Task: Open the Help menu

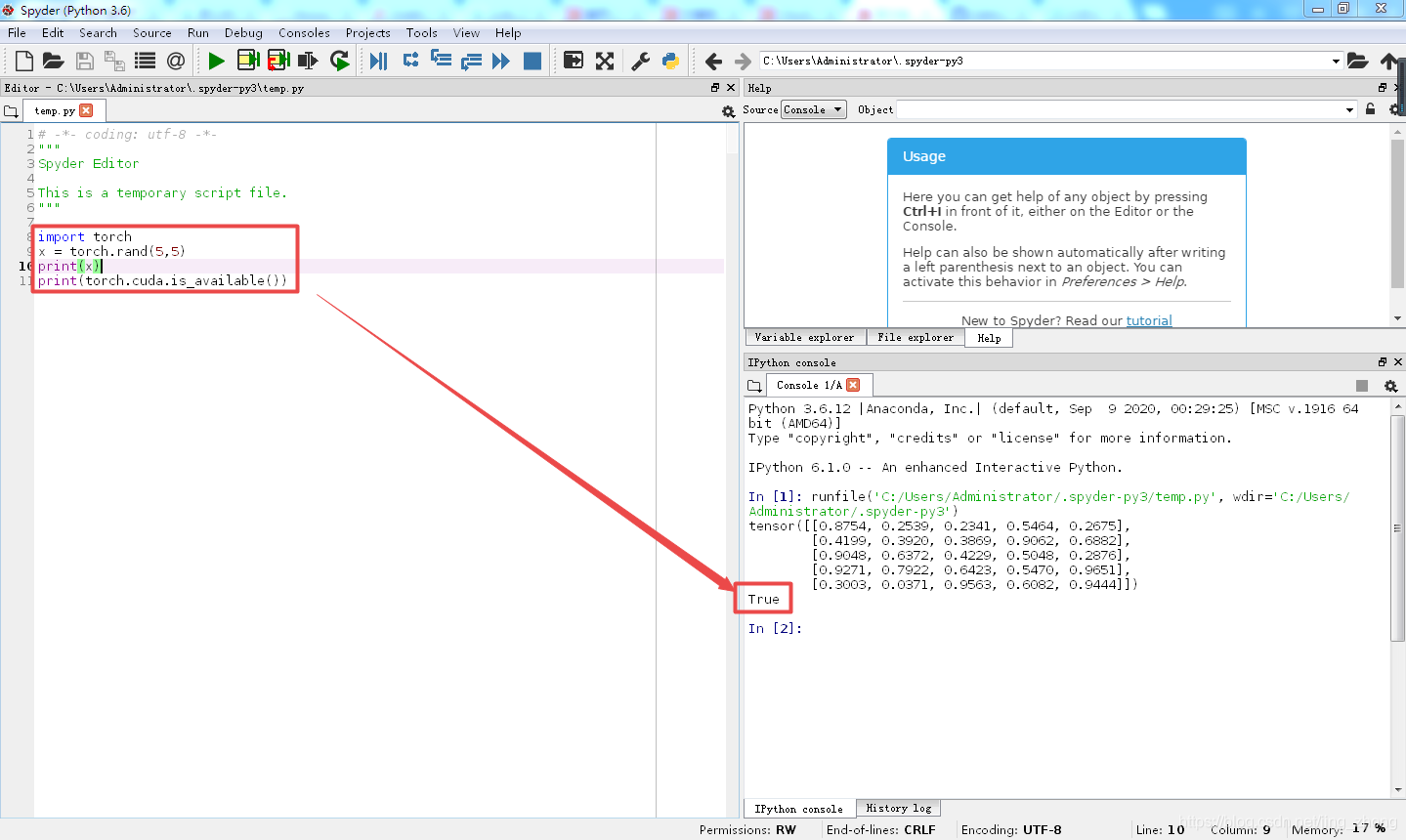Action: (508, 32)
